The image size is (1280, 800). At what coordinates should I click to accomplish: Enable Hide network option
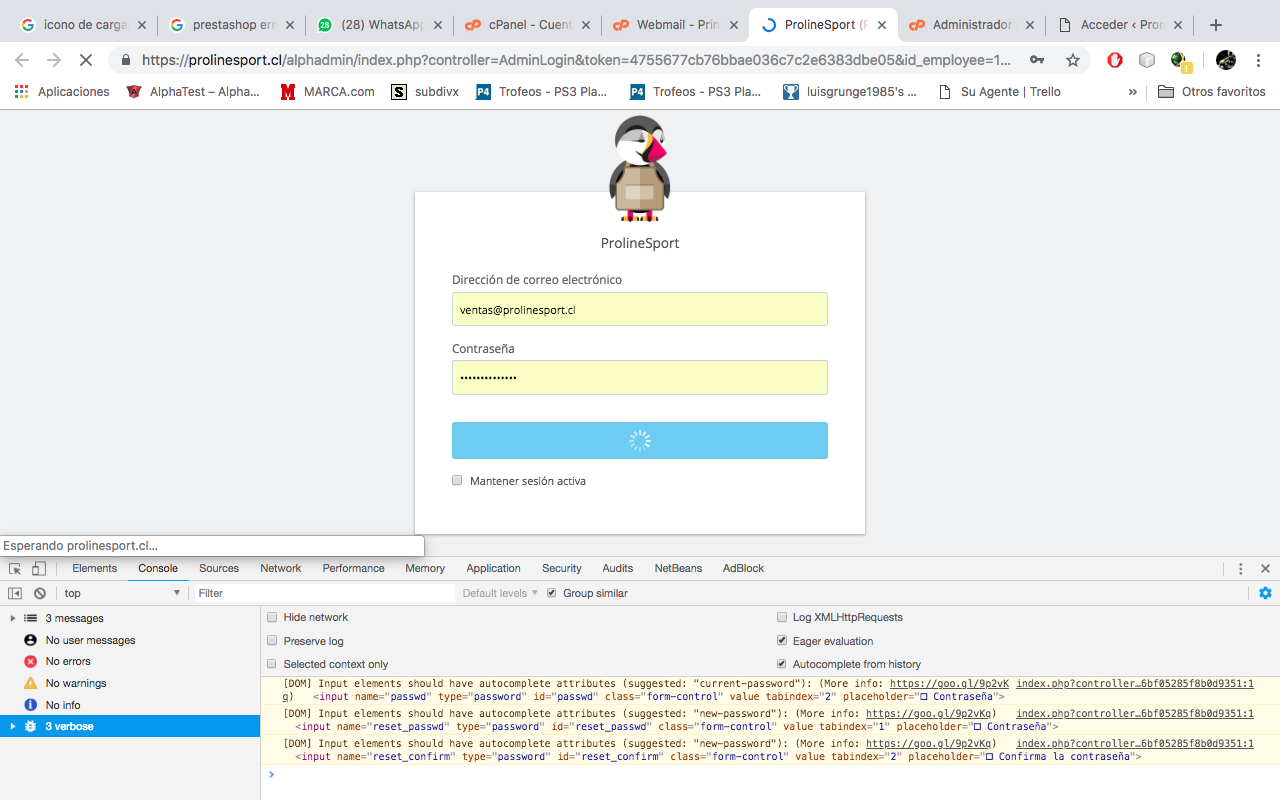[x=272, y=618]
